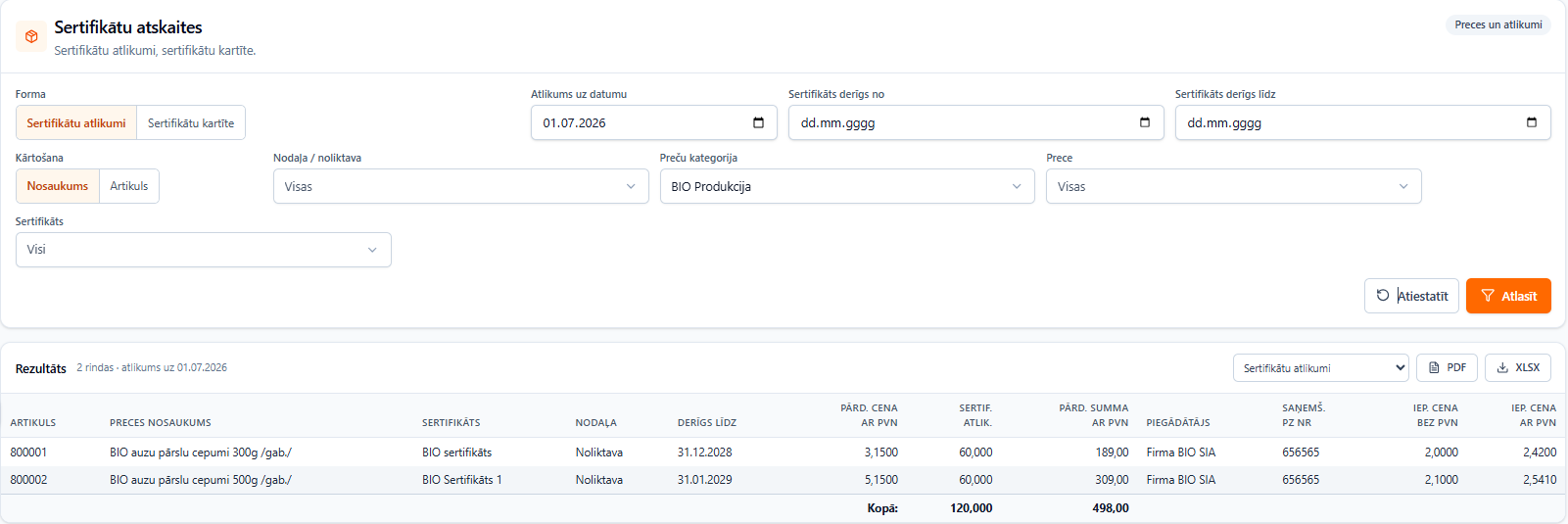
Task: Click the PDF document icon
Action: pos(1434,368)
